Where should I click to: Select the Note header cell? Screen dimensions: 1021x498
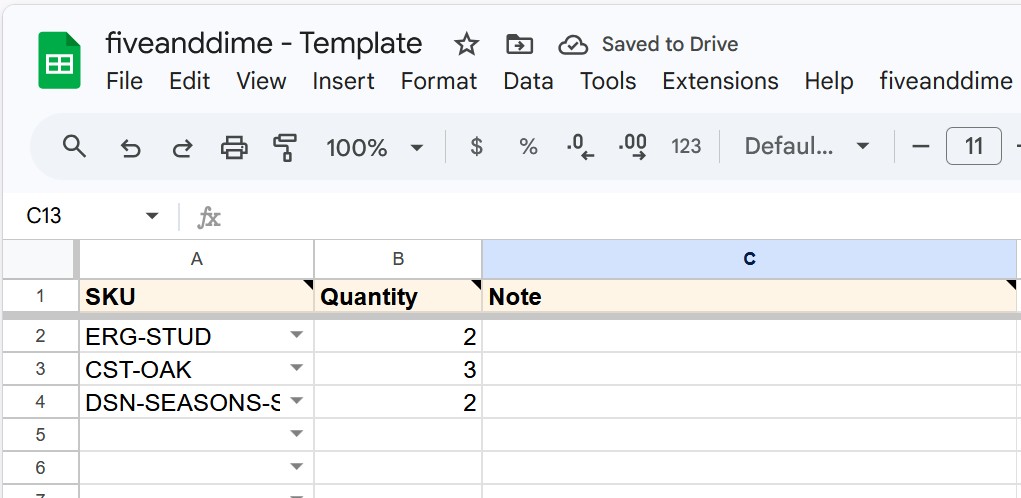coord(749,296)
